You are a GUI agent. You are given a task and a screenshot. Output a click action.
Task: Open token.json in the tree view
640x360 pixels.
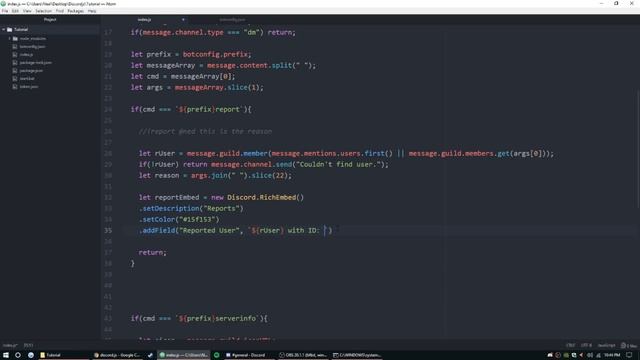[x=29, y=87]
